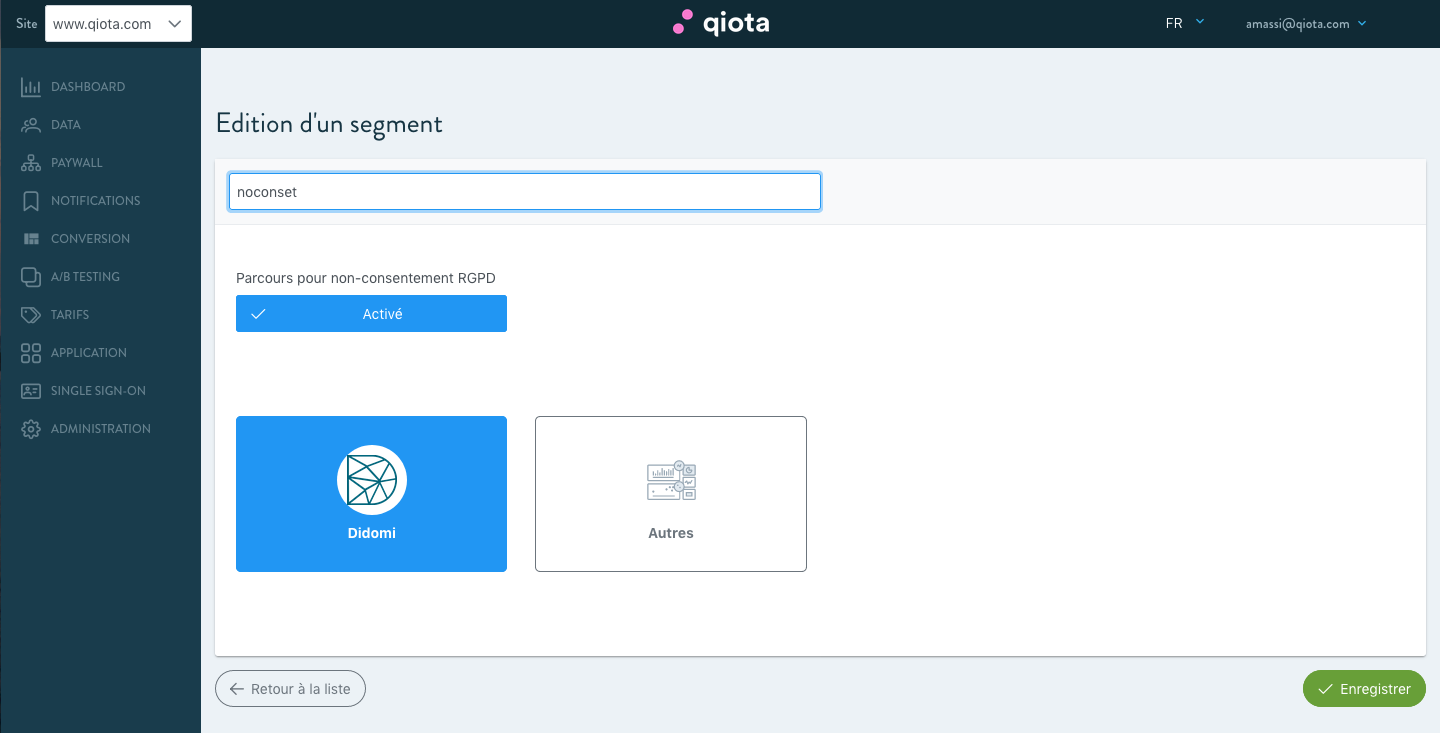Click the Data people icon
1440x733 pixels.
31,125
